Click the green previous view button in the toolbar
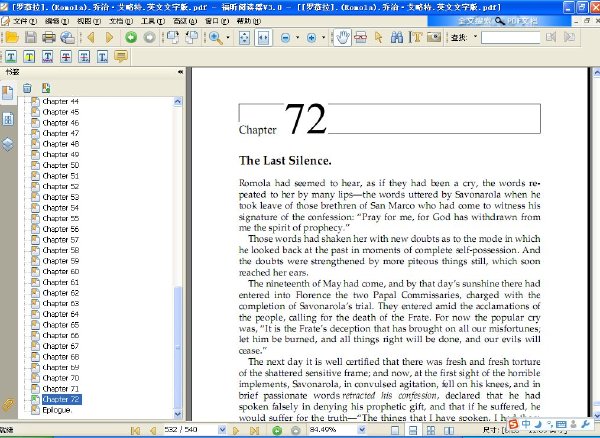The height and width of the screenshot is (438, 600). (131, 37)
